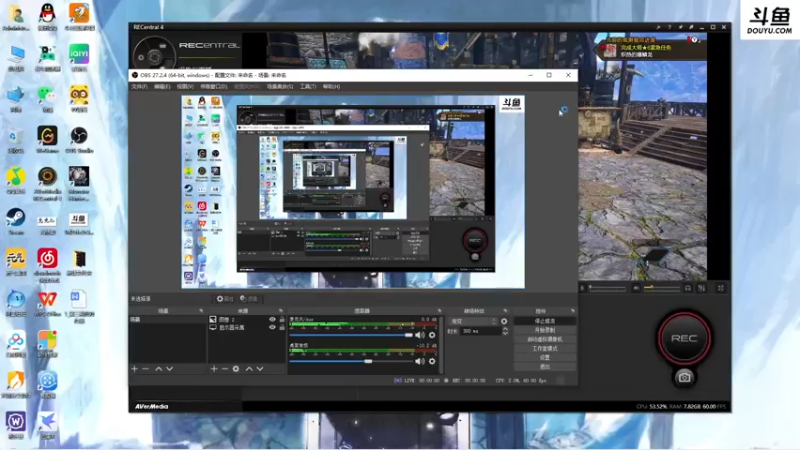Undock the scene transitions panel
This screenshot has height=450, width=800.
click(x=506, y=311)
